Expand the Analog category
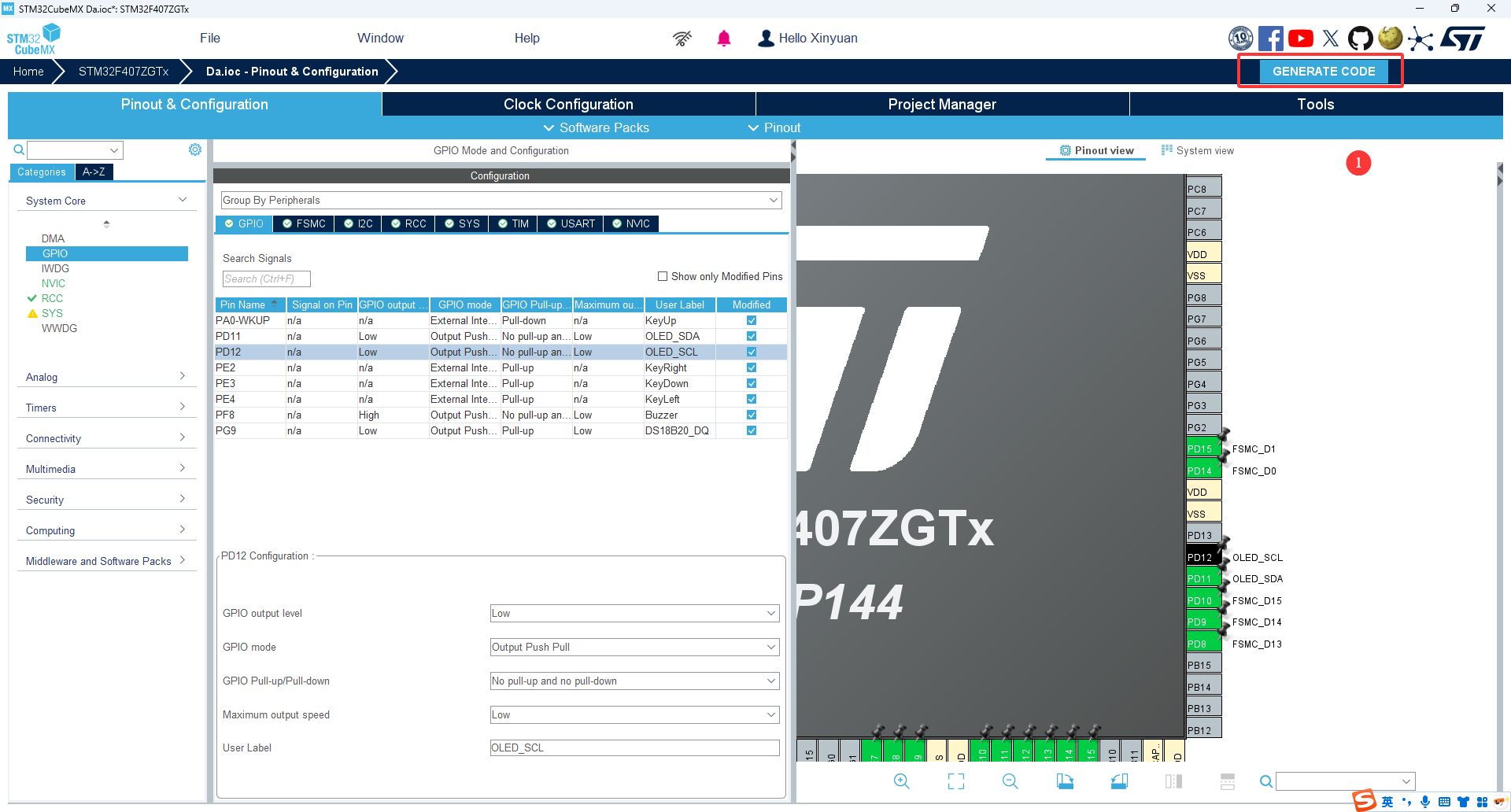The width and height of the screenshot is (1511, 812). click(107, 377)
